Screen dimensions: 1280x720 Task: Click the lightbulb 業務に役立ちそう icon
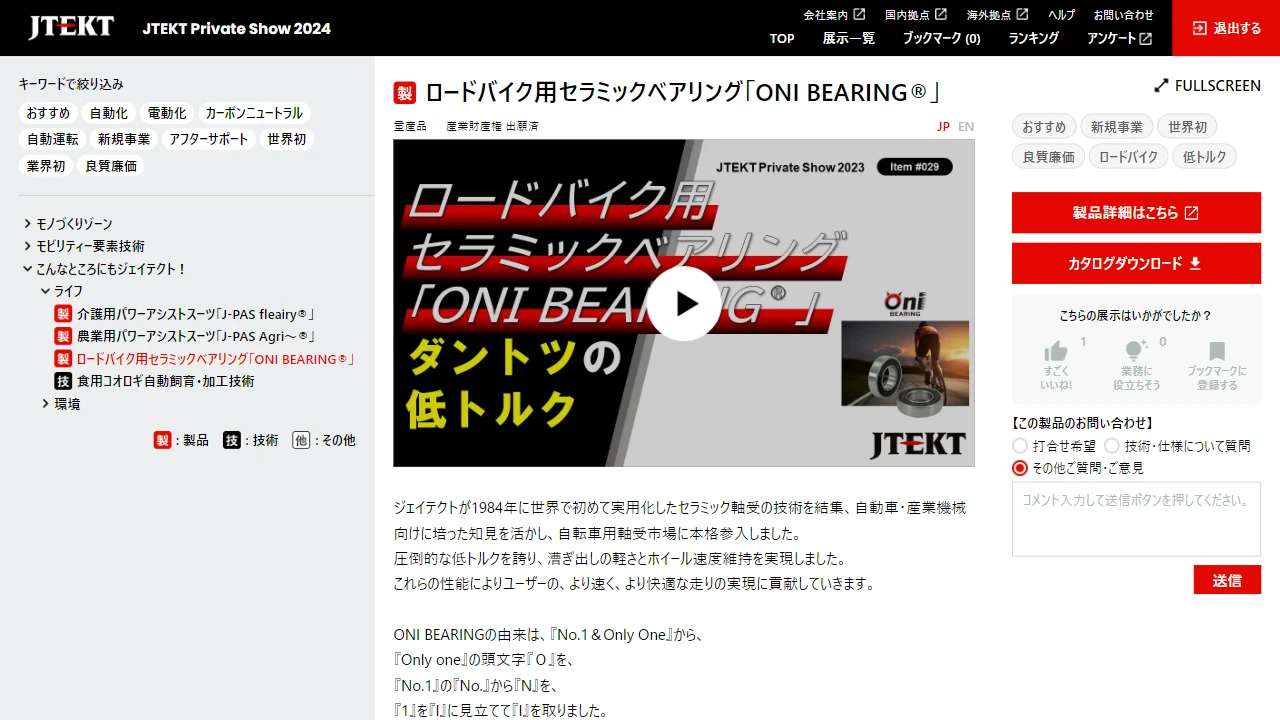[x=1135, y=351]
